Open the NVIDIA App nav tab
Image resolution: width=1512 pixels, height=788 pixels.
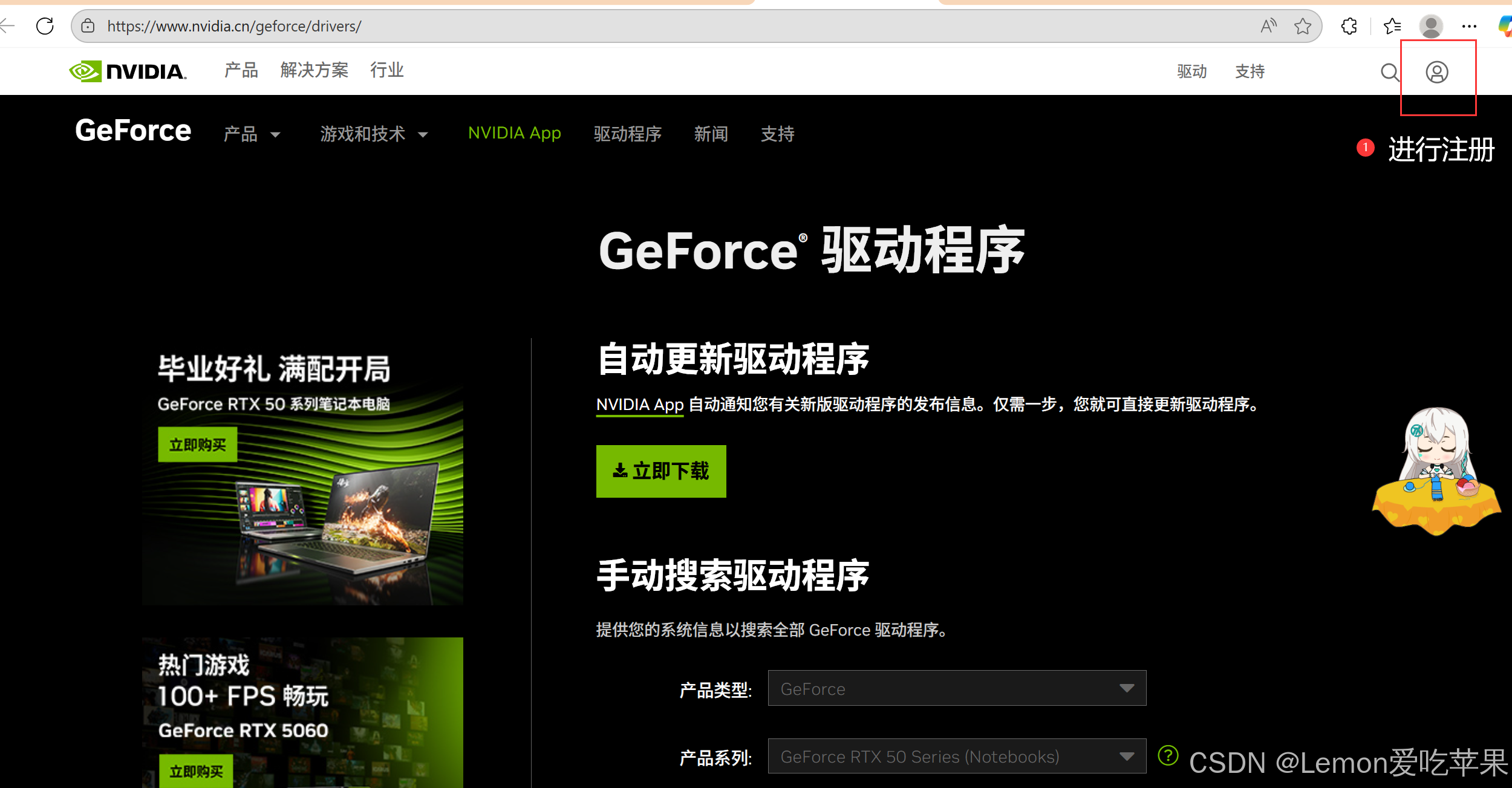tap(515, 133)
